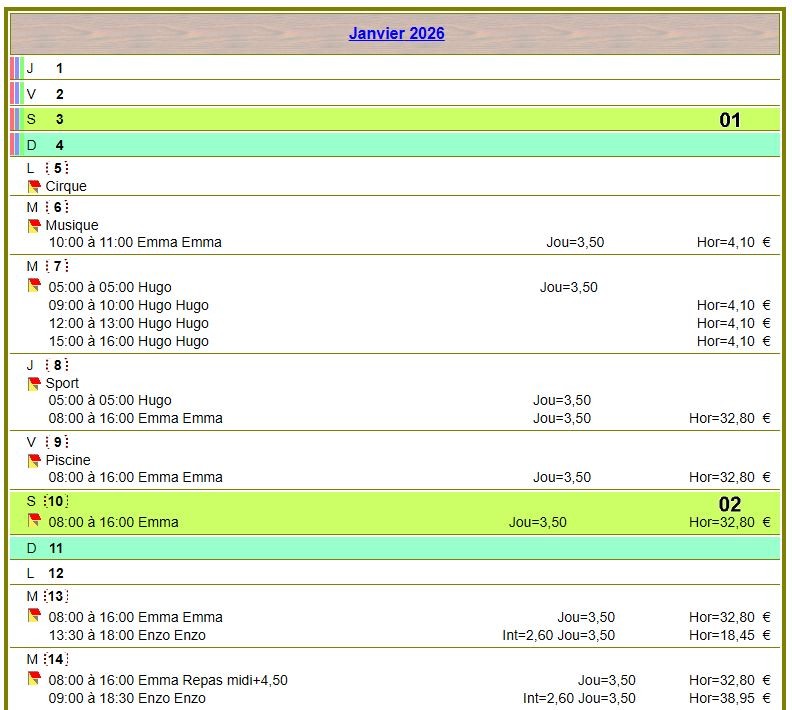Select day number 6 in the calendar

[x=58, y=207]
